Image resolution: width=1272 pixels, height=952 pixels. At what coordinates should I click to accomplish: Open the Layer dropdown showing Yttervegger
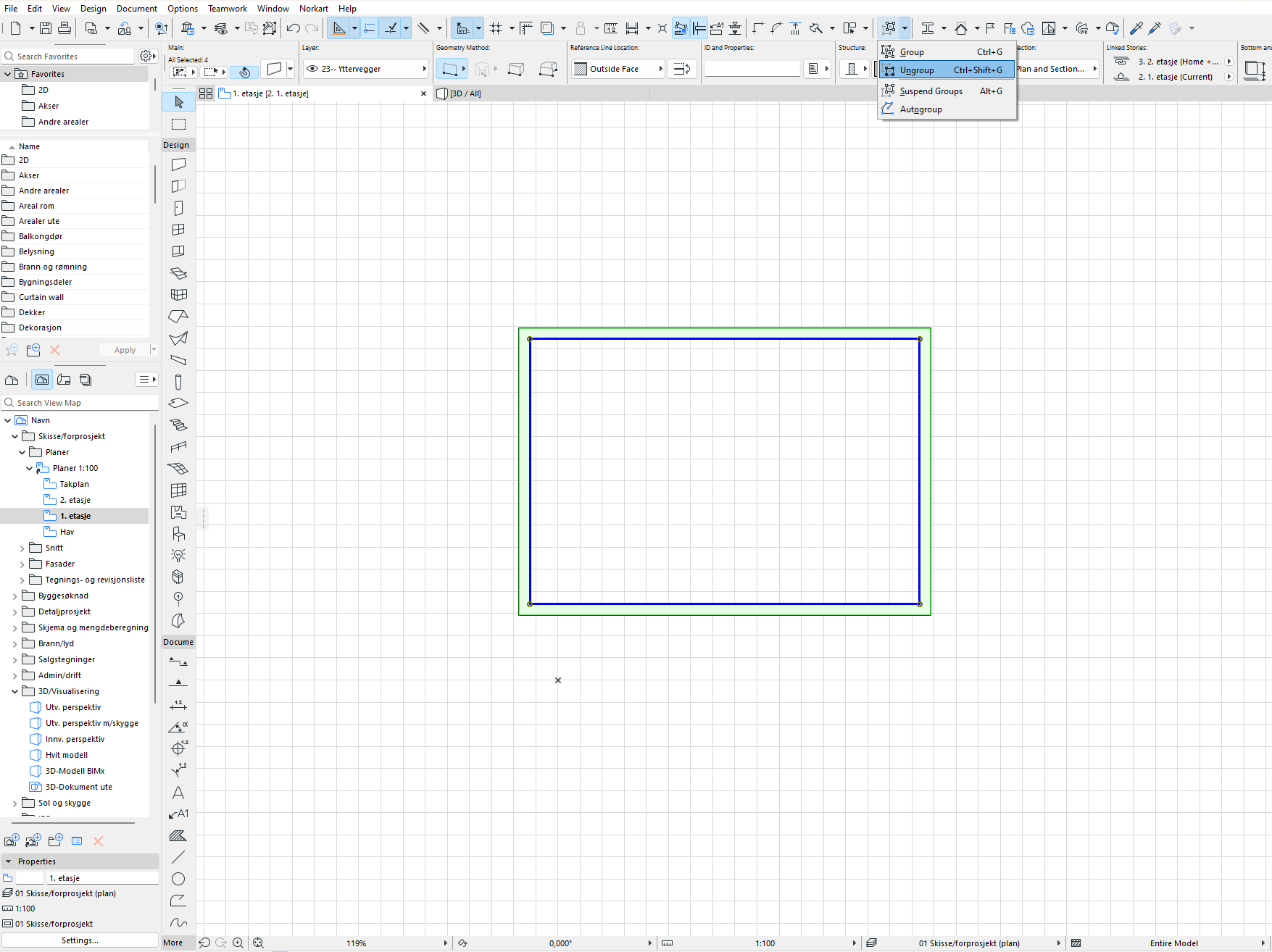[366, 69]
